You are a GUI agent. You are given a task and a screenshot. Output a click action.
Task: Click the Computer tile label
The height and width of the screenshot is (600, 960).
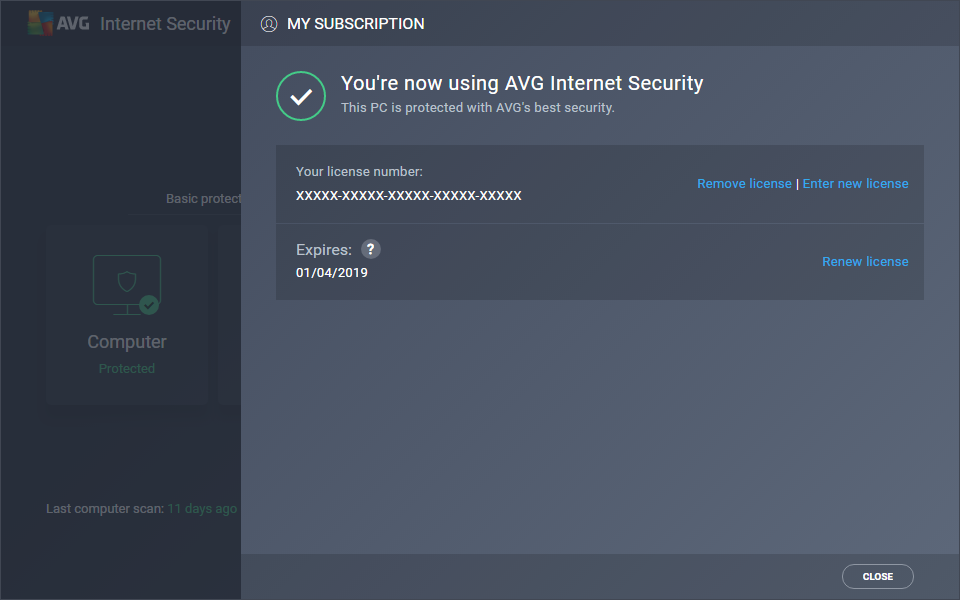[127, 342]
